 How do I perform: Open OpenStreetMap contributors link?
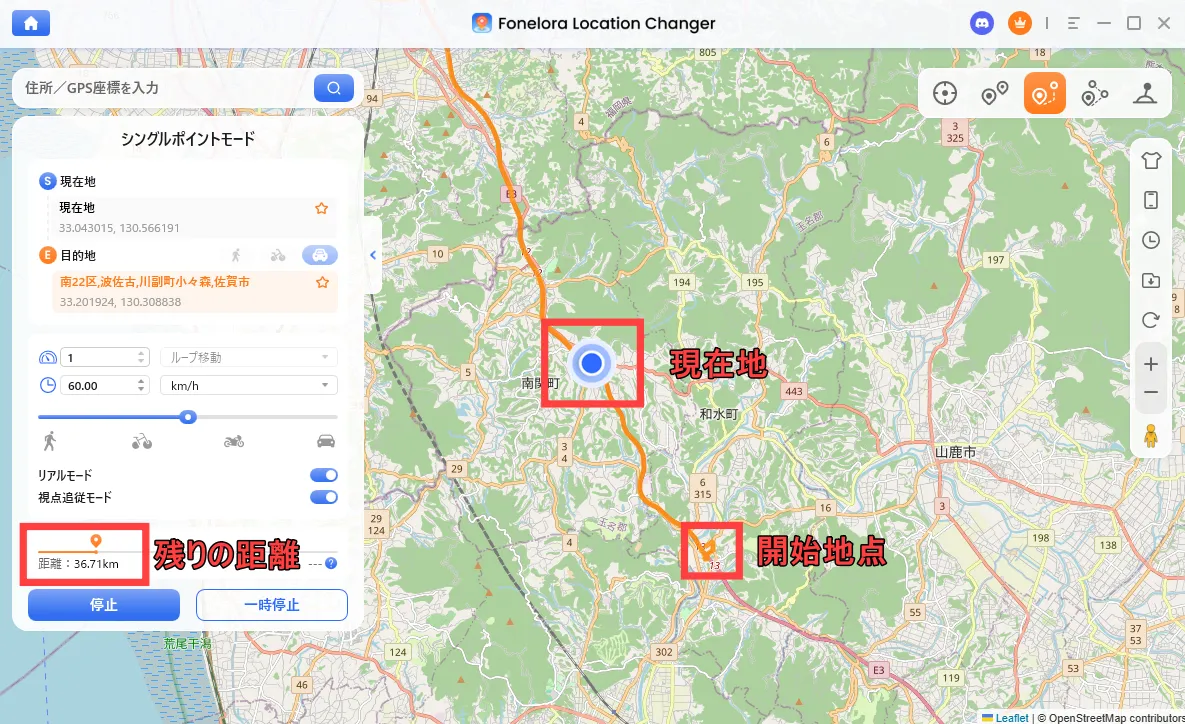click(1117, 718)
